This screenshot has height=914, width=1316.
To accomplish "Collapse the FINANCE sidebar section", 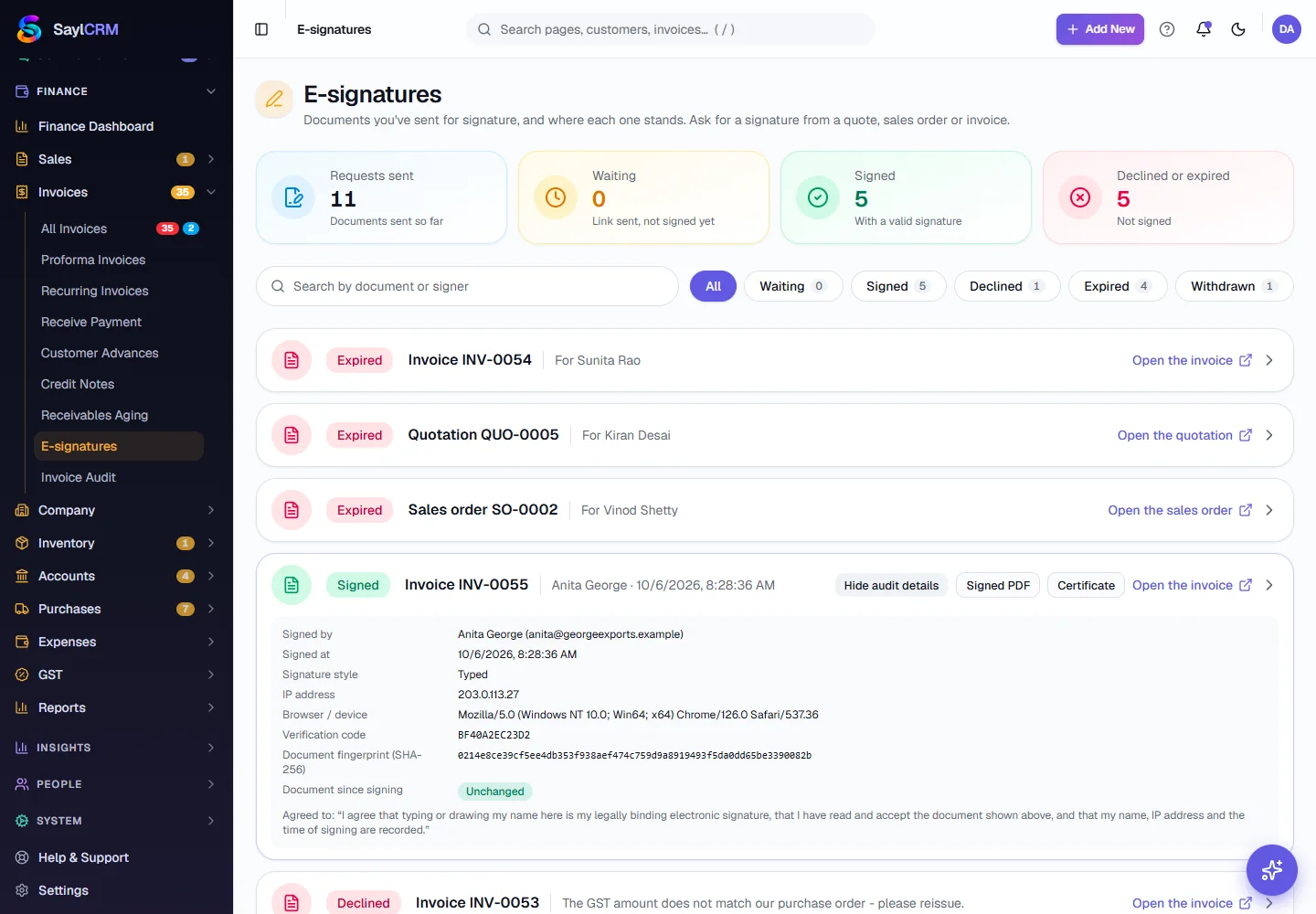I will [116, 91].
